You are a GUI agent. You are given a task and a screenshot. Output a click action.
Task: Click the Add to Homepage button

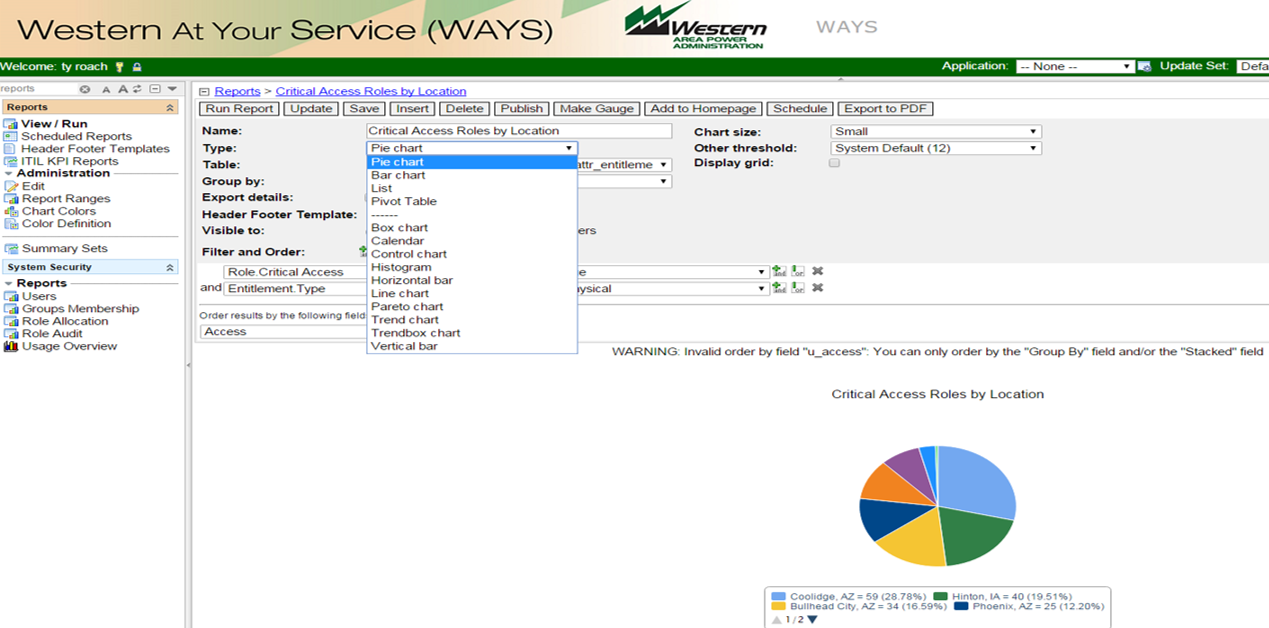coord(704,109)
